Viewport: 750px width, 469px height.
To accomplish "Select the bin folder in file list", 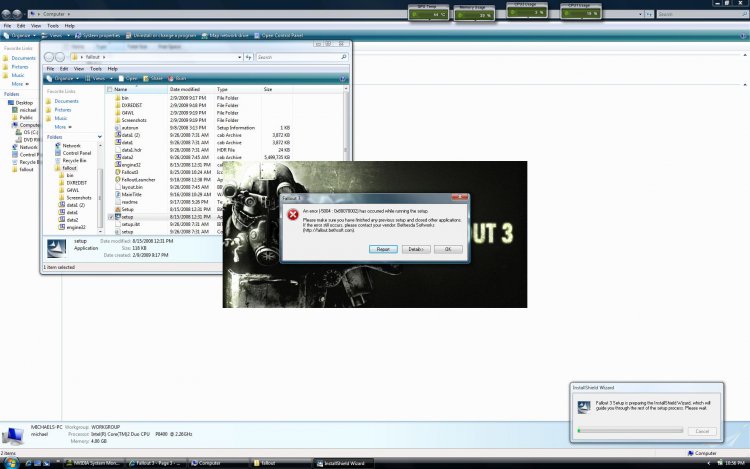I will click(125, 98).
